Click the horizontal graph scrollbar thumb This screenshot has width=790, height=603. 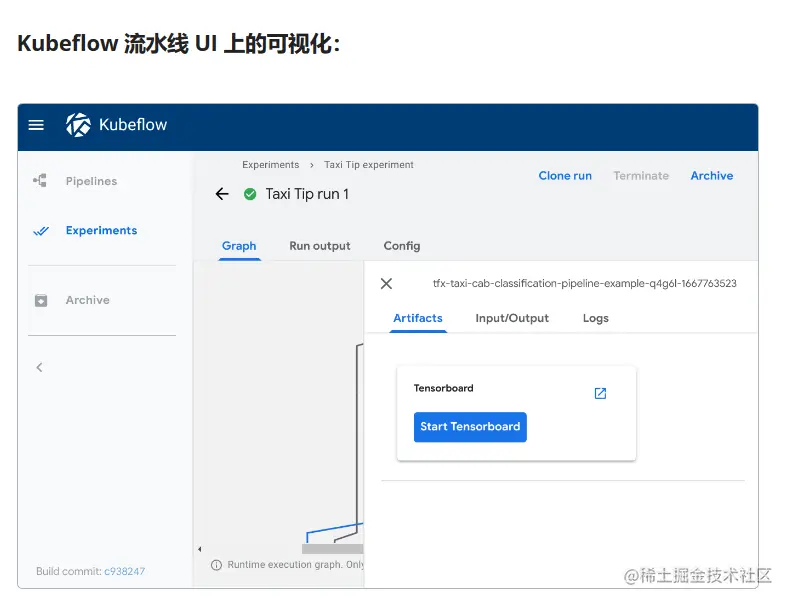tap(333, 549)
